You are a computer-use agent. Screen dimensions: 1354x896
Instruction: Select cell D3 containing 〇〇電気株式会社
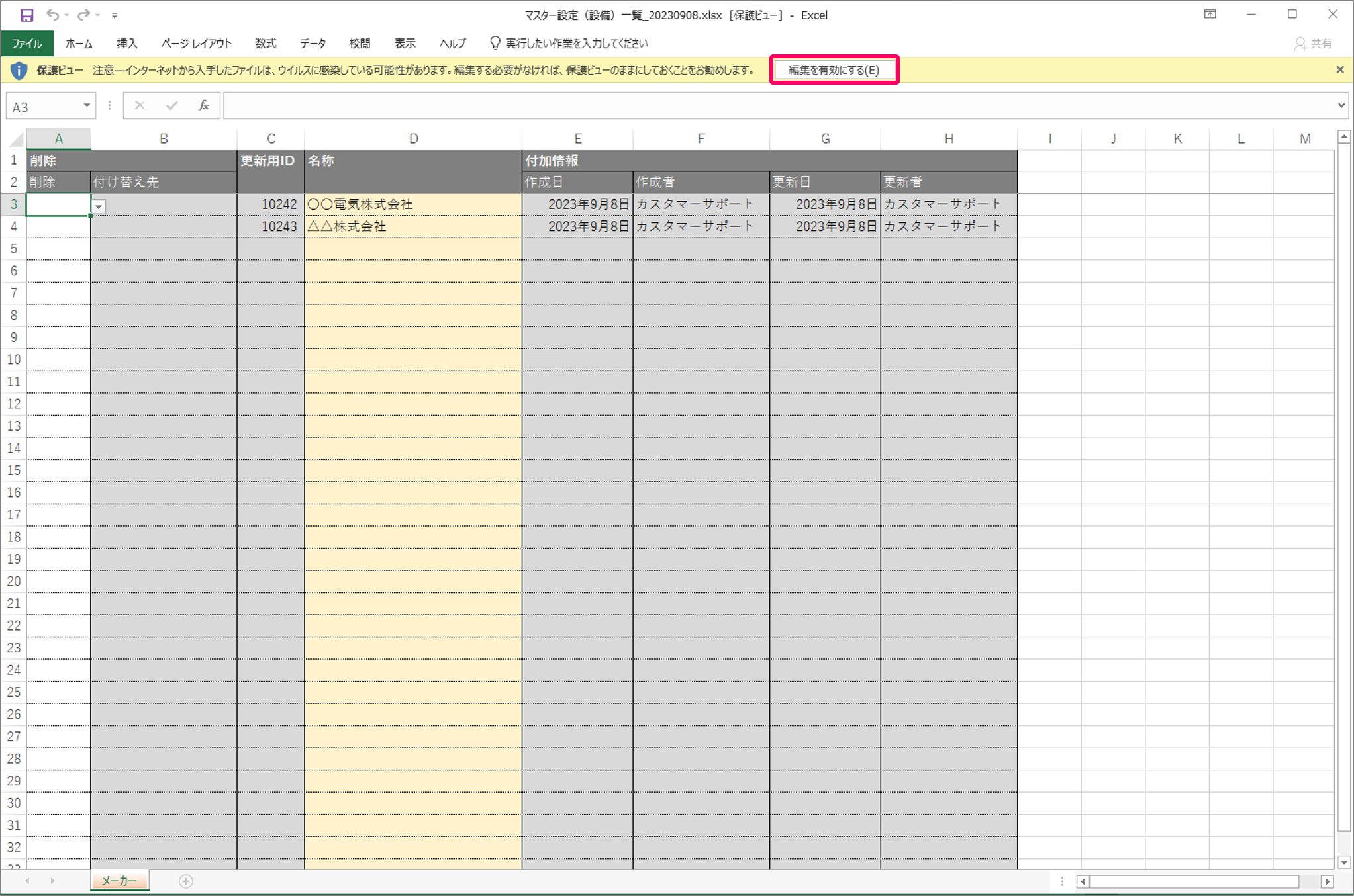(x=412, y=204)
